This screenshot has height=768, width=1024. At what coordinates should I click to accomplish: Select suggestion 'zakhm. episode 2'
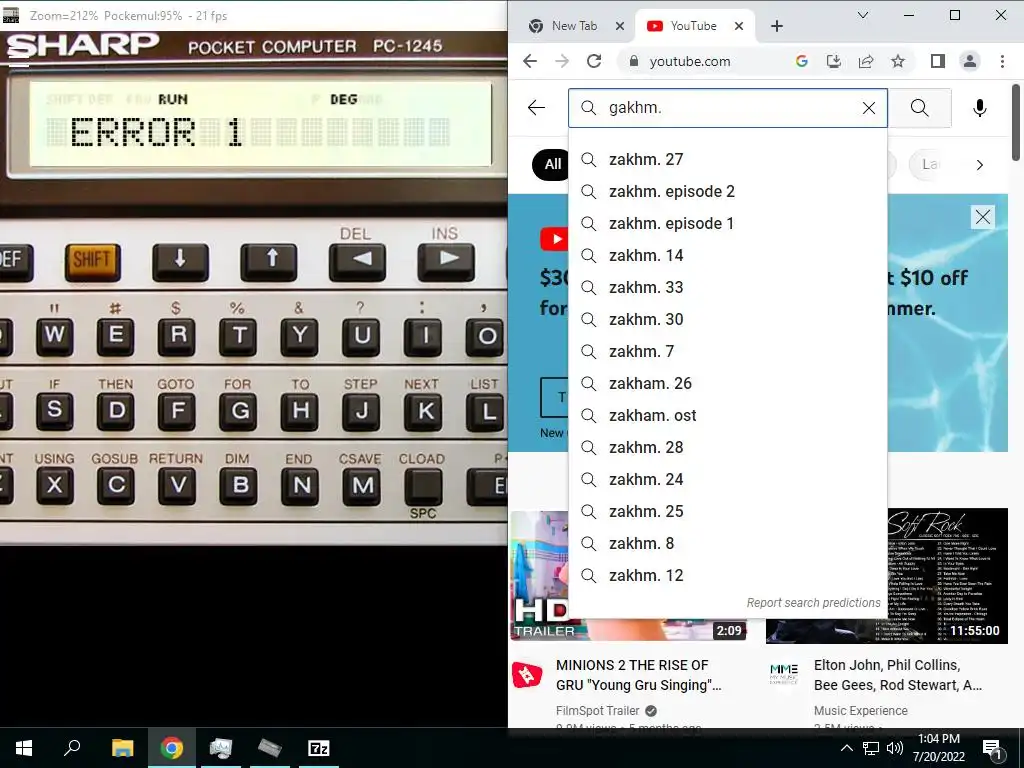pyautogui.click(x=728, y=191)
